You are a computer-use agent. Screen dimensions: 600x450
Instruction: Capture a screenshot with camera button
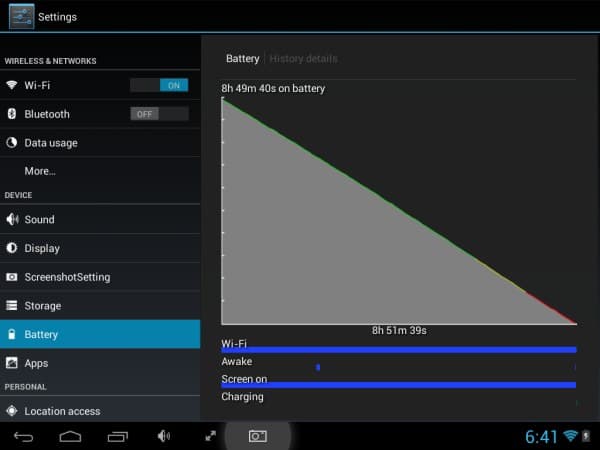pos(258,436)
